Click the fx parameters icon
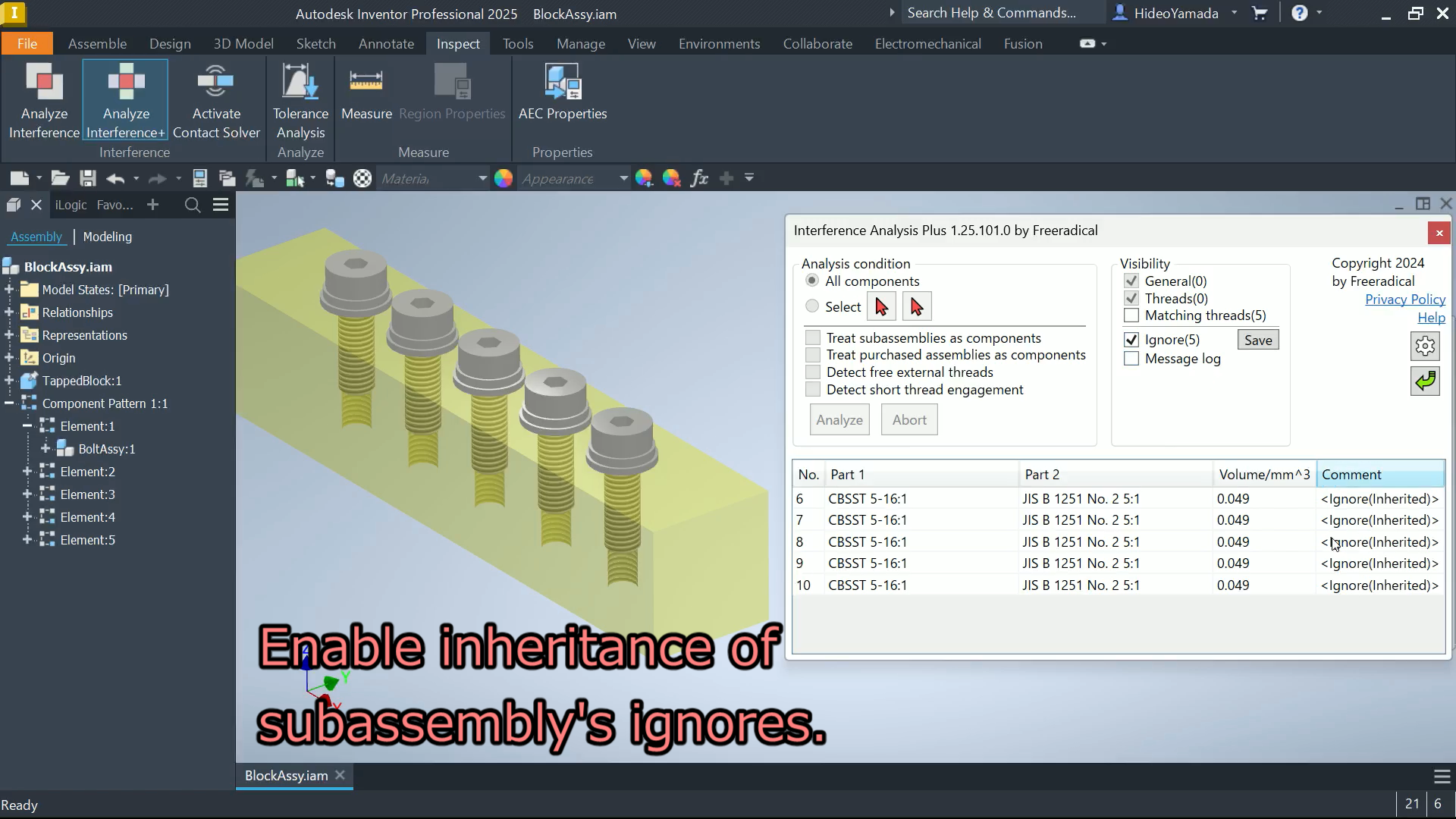The height and width of the screenshot is (819, 1456). point(699,178)
